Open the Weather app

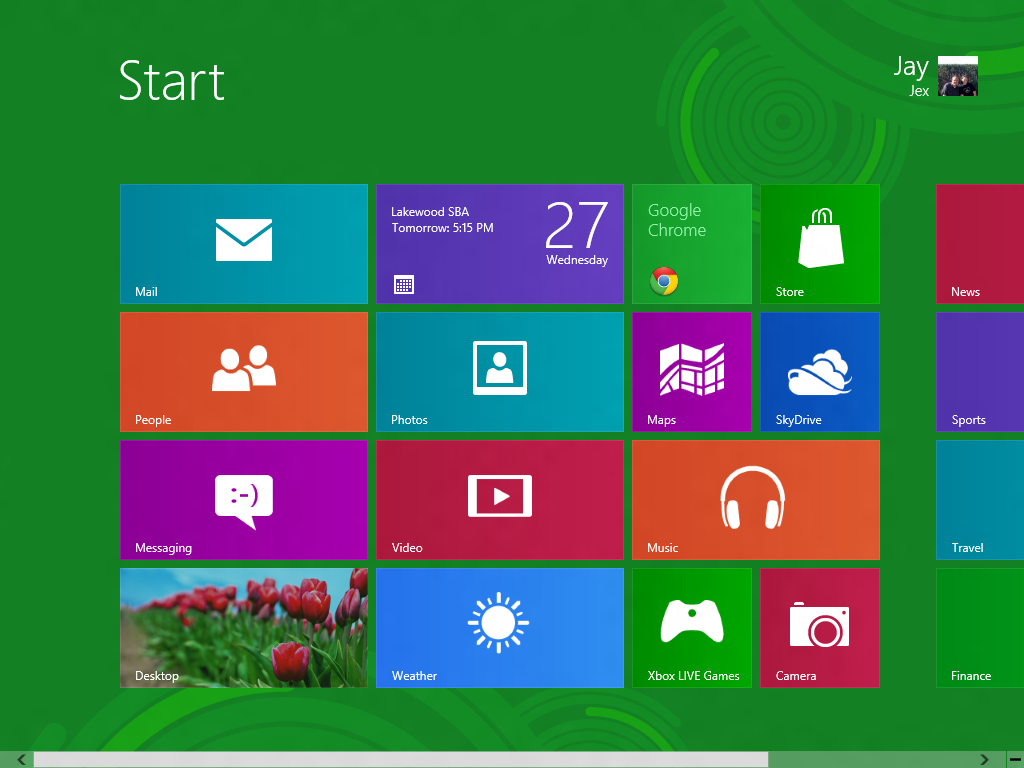499,627
